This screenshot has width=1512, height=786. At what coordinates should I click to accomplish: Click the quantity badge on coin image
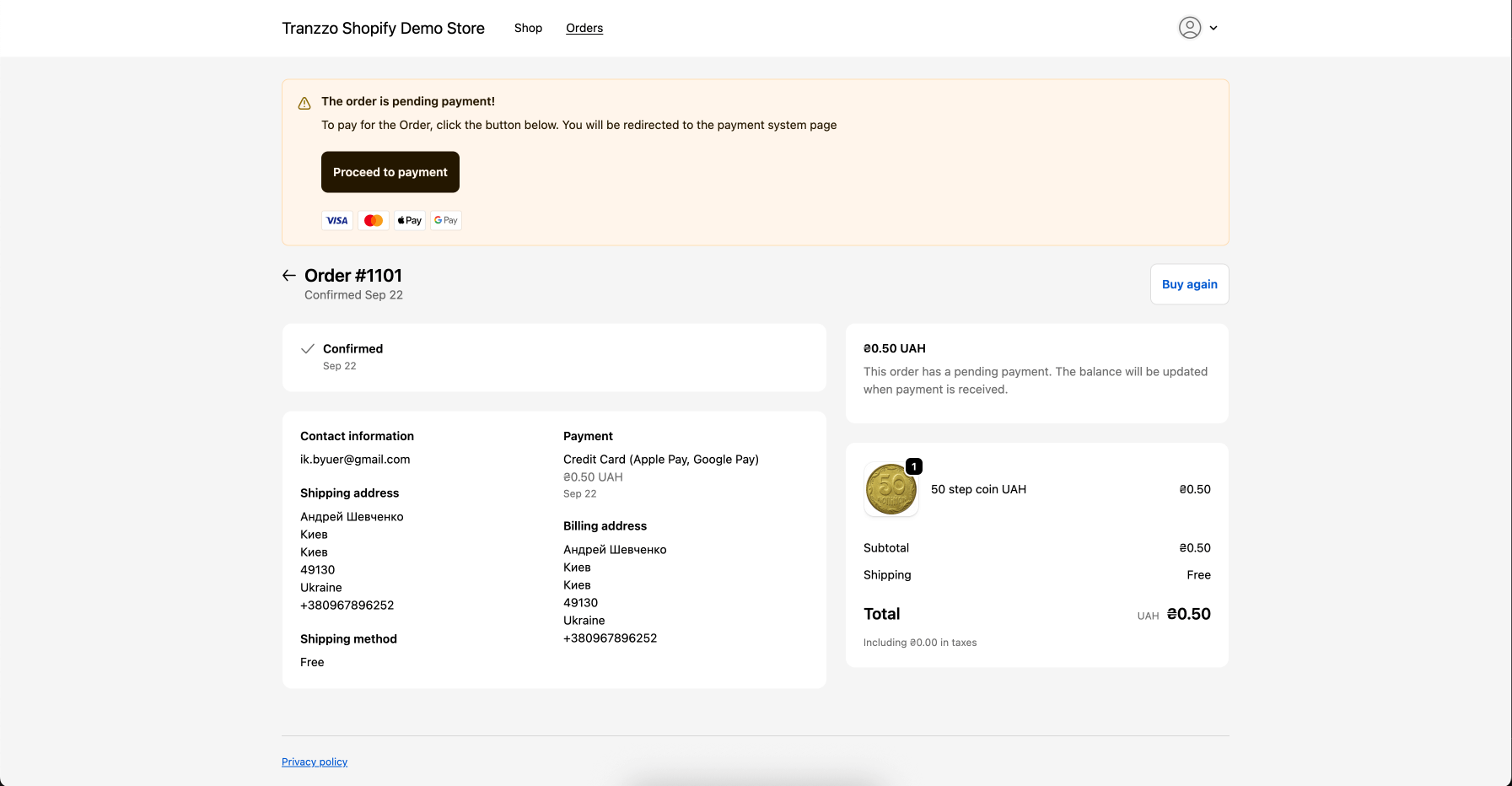coord(913,466)
